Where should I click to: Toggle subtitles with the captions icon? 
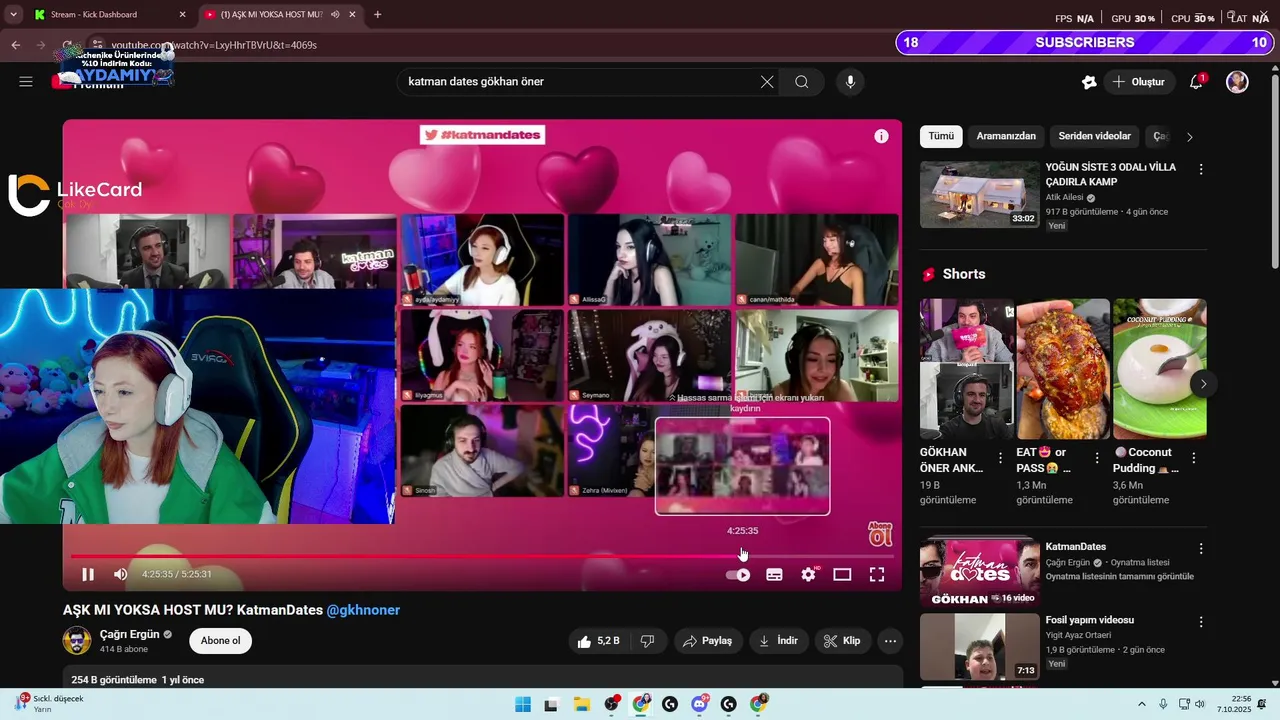tap(774, 575)
